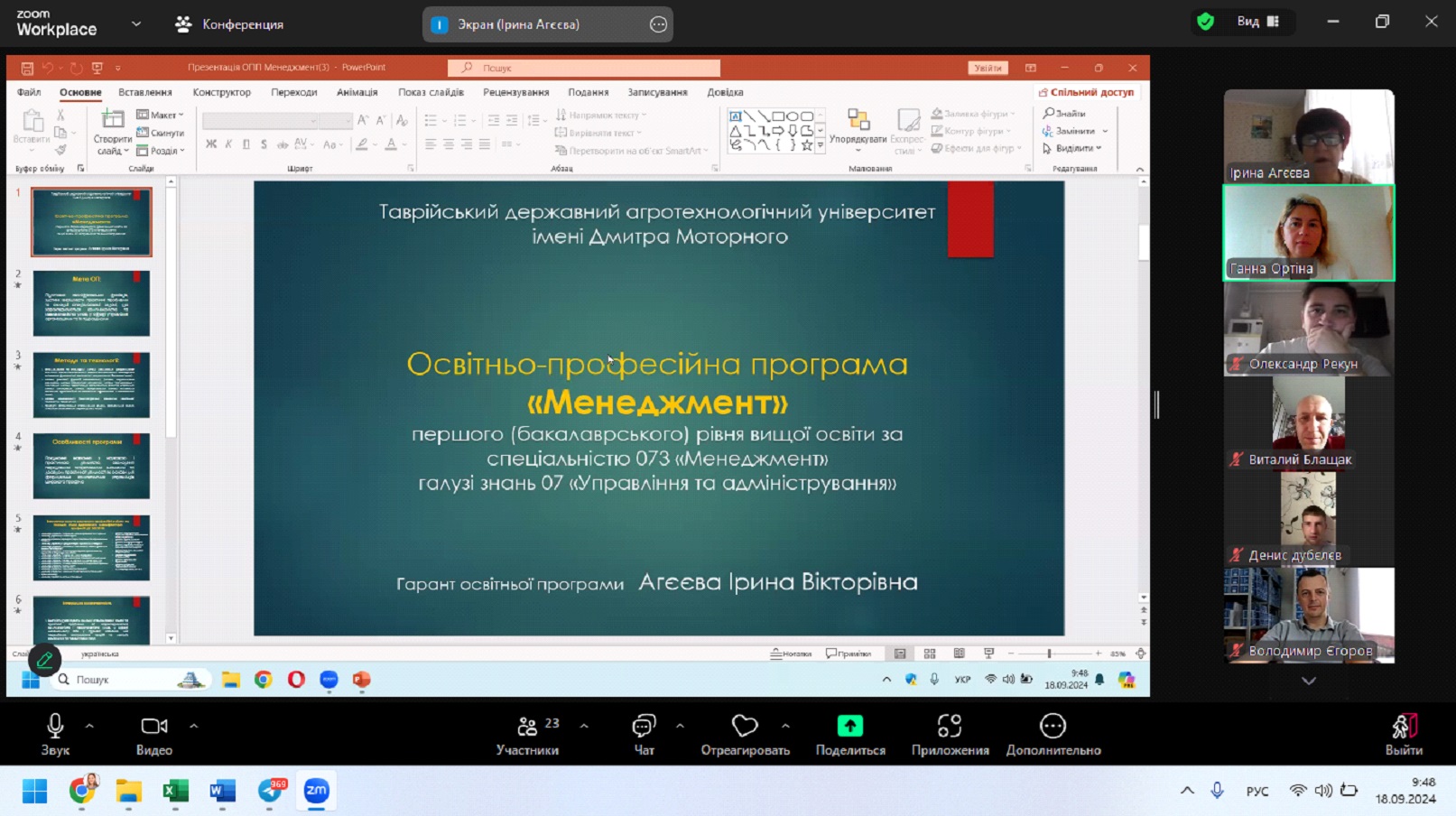Switch to the Вставлення tab
This screenshot has height=816, width=1456.
pos(144,92)
